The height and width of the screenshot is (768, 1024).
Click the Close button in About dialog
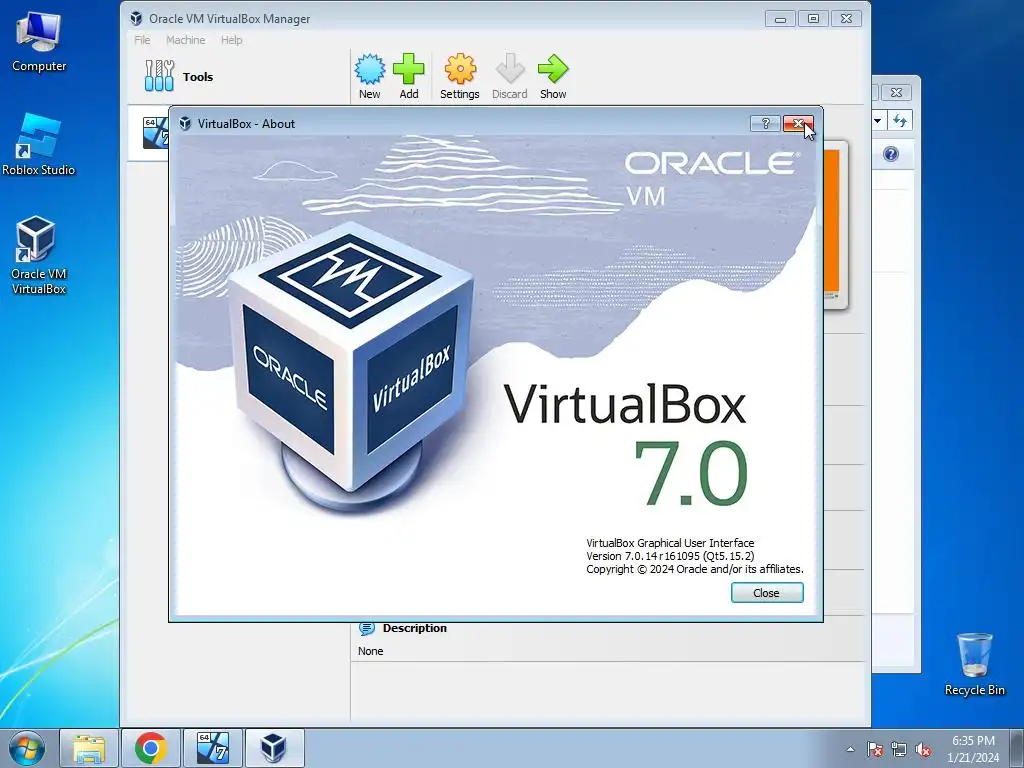tap(767, 593)
